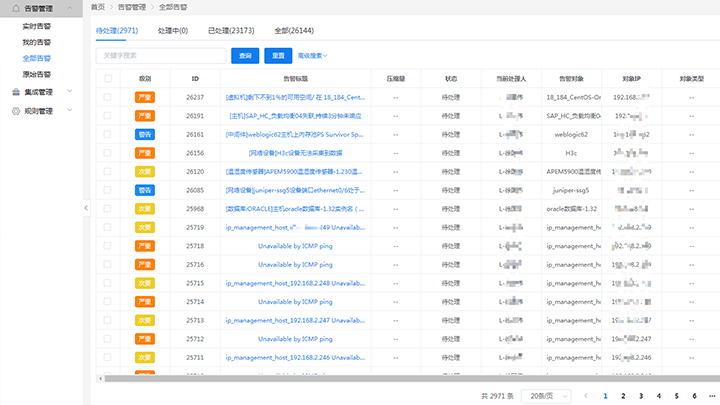The width and height of the screenshot is (720, 405).
Task: Click the blue 查询 search button
Action: click(x=244, y=55)
